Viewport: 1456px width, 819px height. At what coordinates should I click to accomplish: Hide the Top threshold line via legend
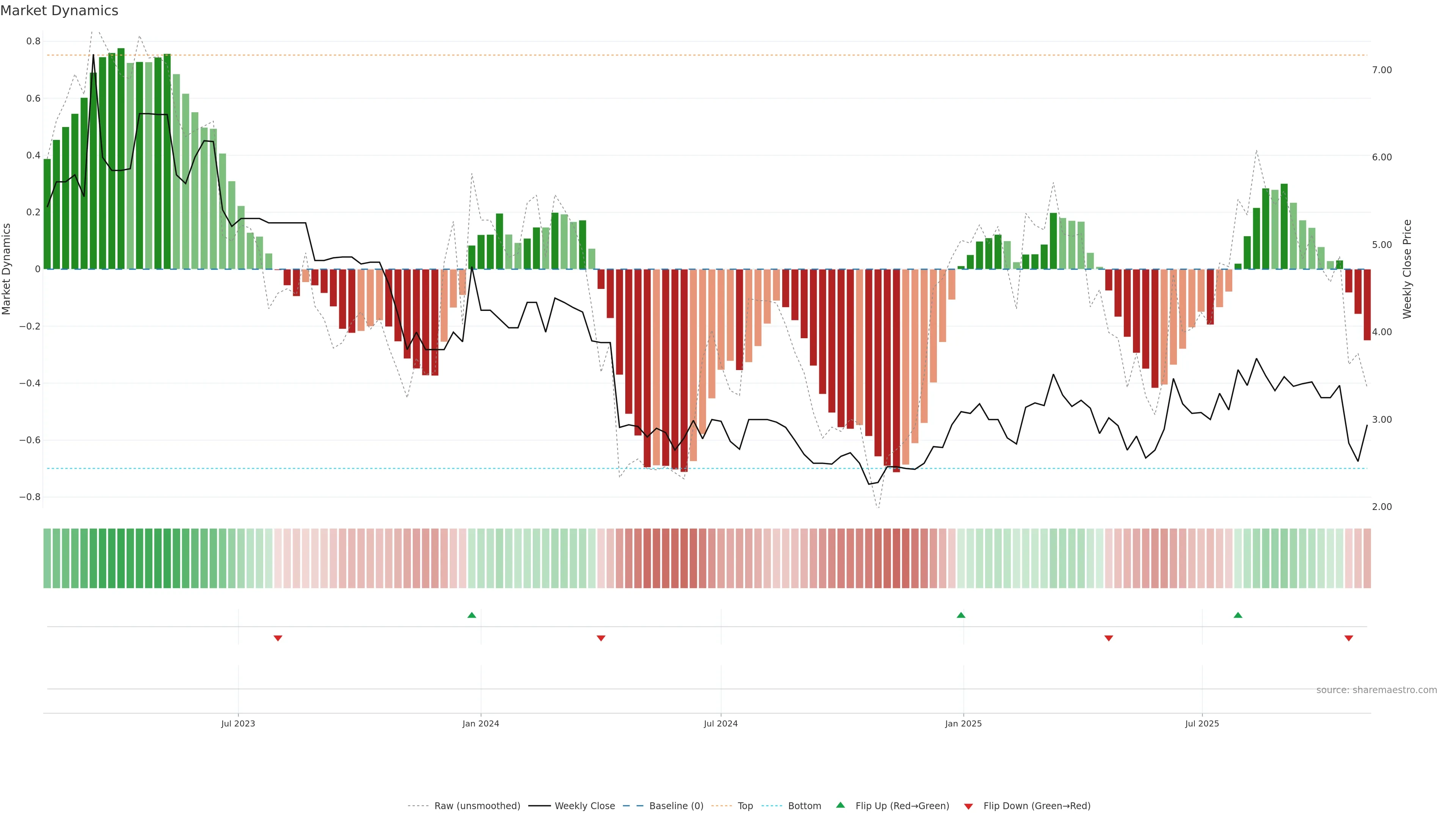745,806
